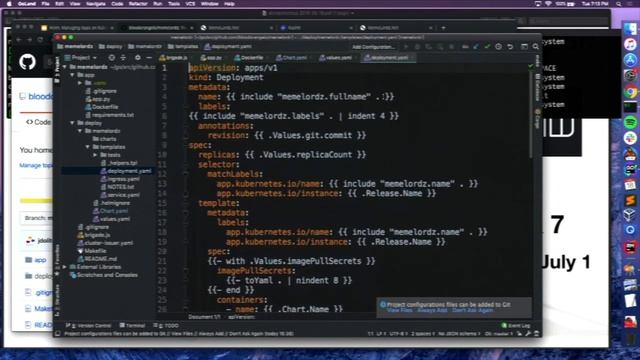640x360 pixels.
Task: Switch to Chart.yaml editor tab
Action: pyautogui.click(x=292, y=58)
